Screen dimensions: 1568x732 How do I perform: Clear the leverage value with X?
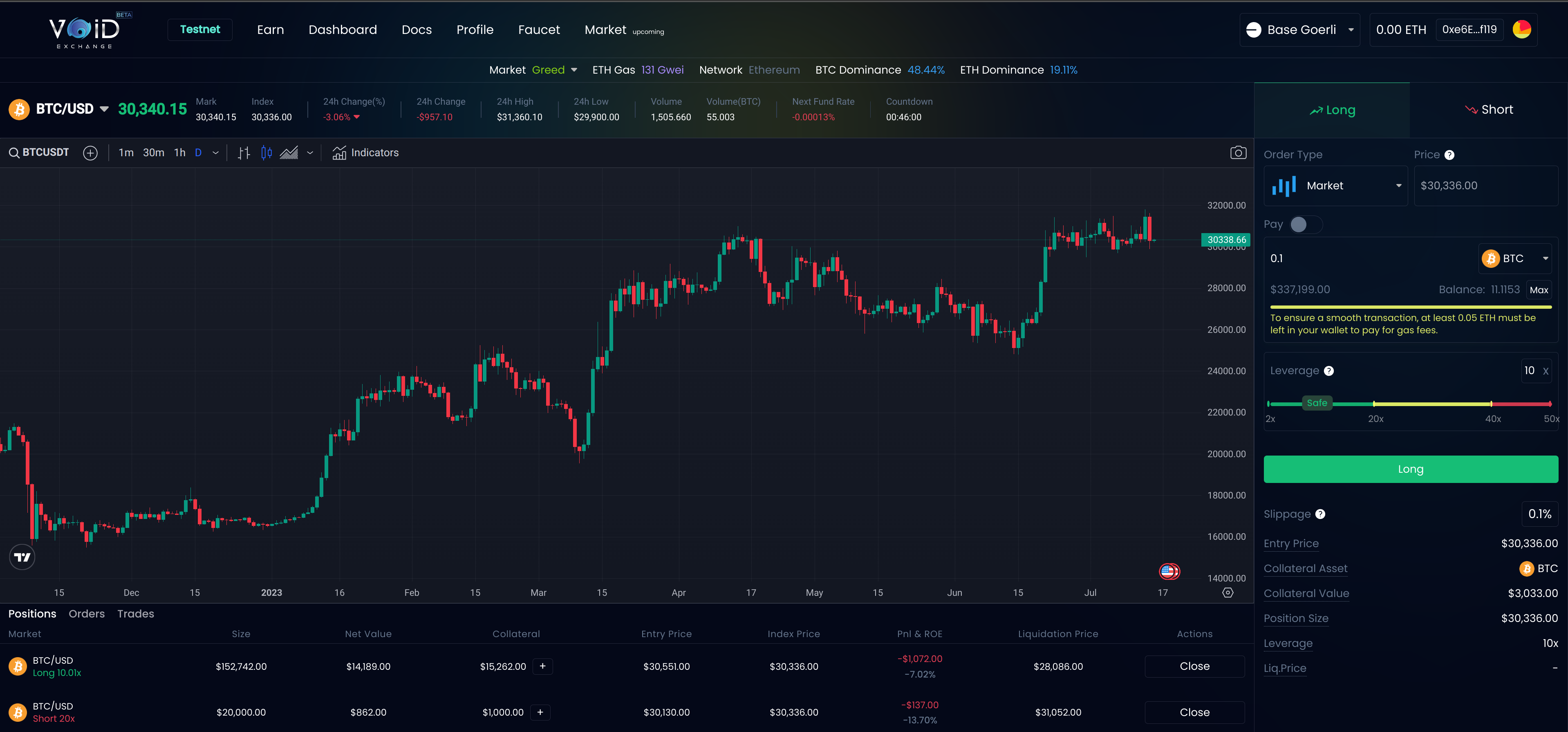1546,371
